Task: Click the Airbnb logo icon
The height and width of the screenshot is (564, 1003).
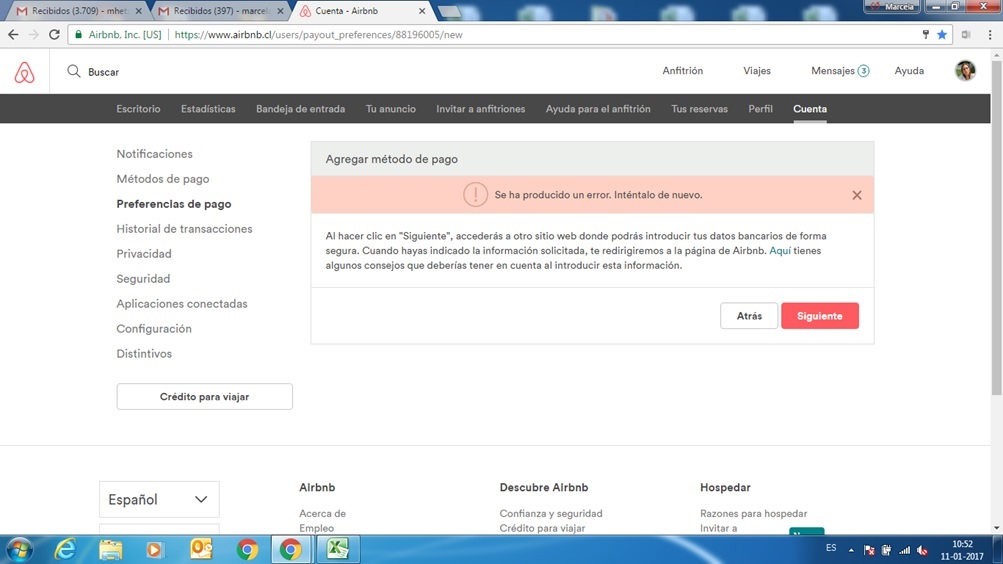Action: (24, 72)
